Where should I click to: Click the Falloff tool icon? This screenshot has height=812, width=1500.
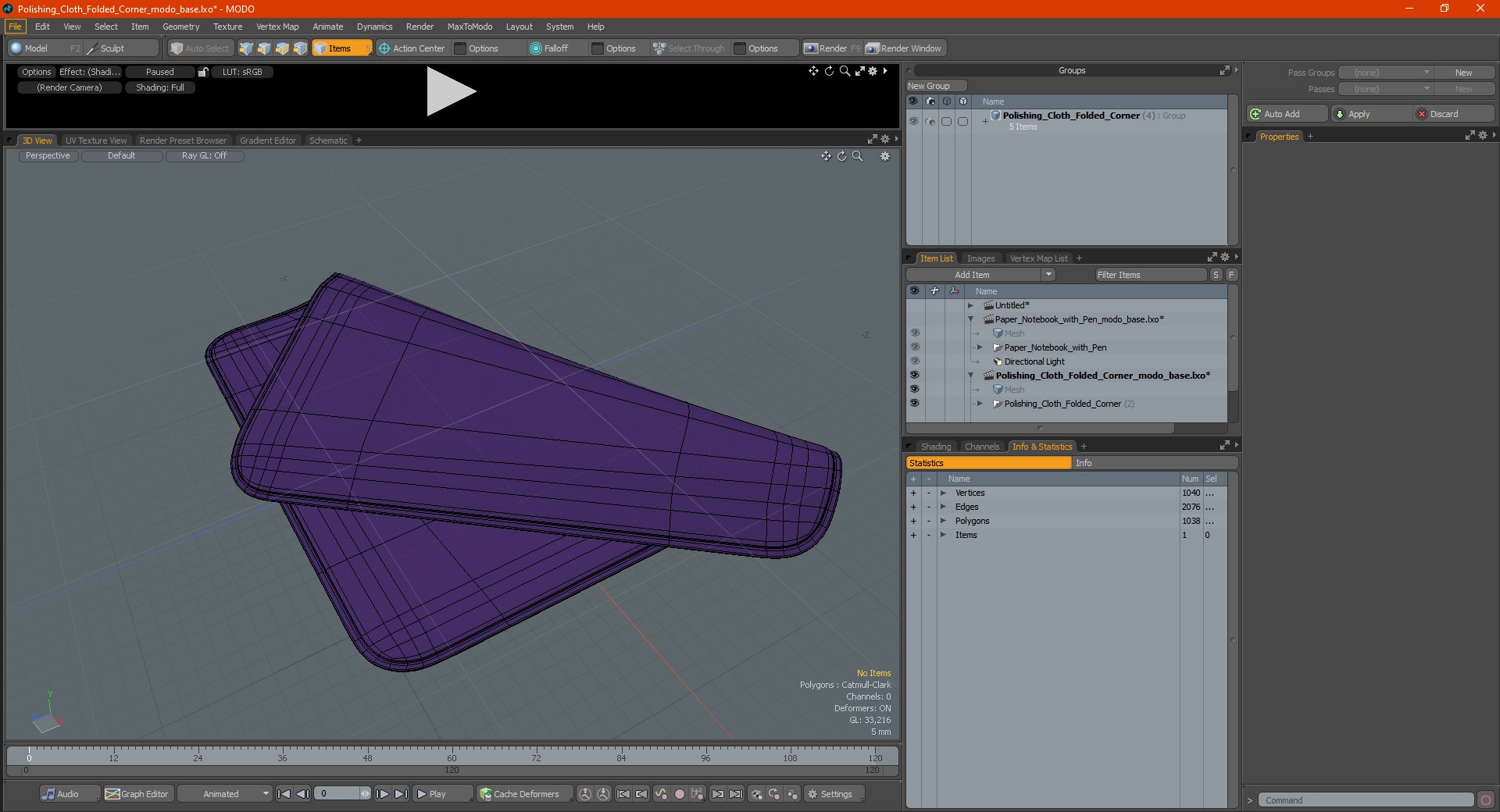click(x=535, y=48)
